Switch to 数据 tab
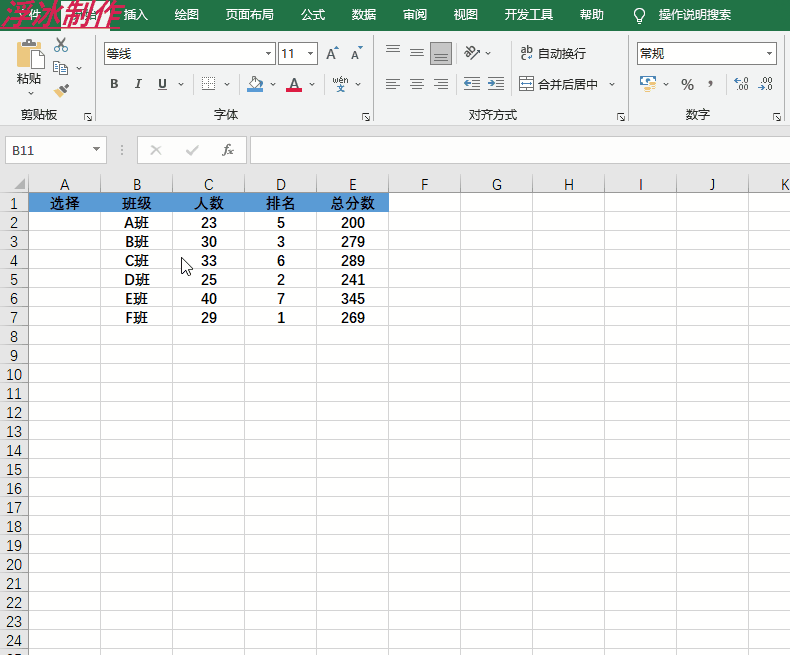The width and height of the screenshot is (790, 655). 364,15
